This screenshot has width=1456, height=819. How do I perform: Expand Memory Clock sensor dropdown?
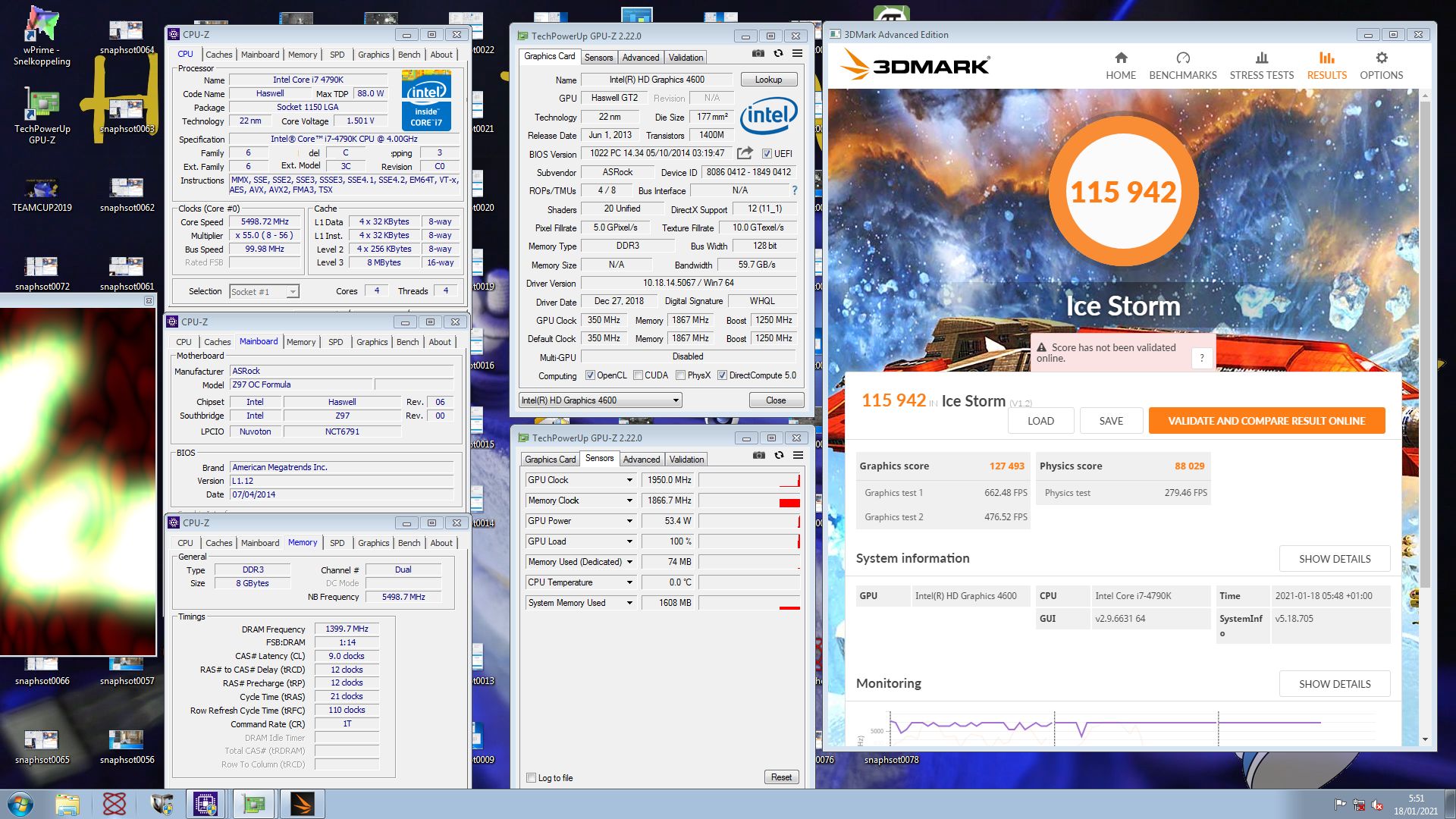tap(629, 500)
